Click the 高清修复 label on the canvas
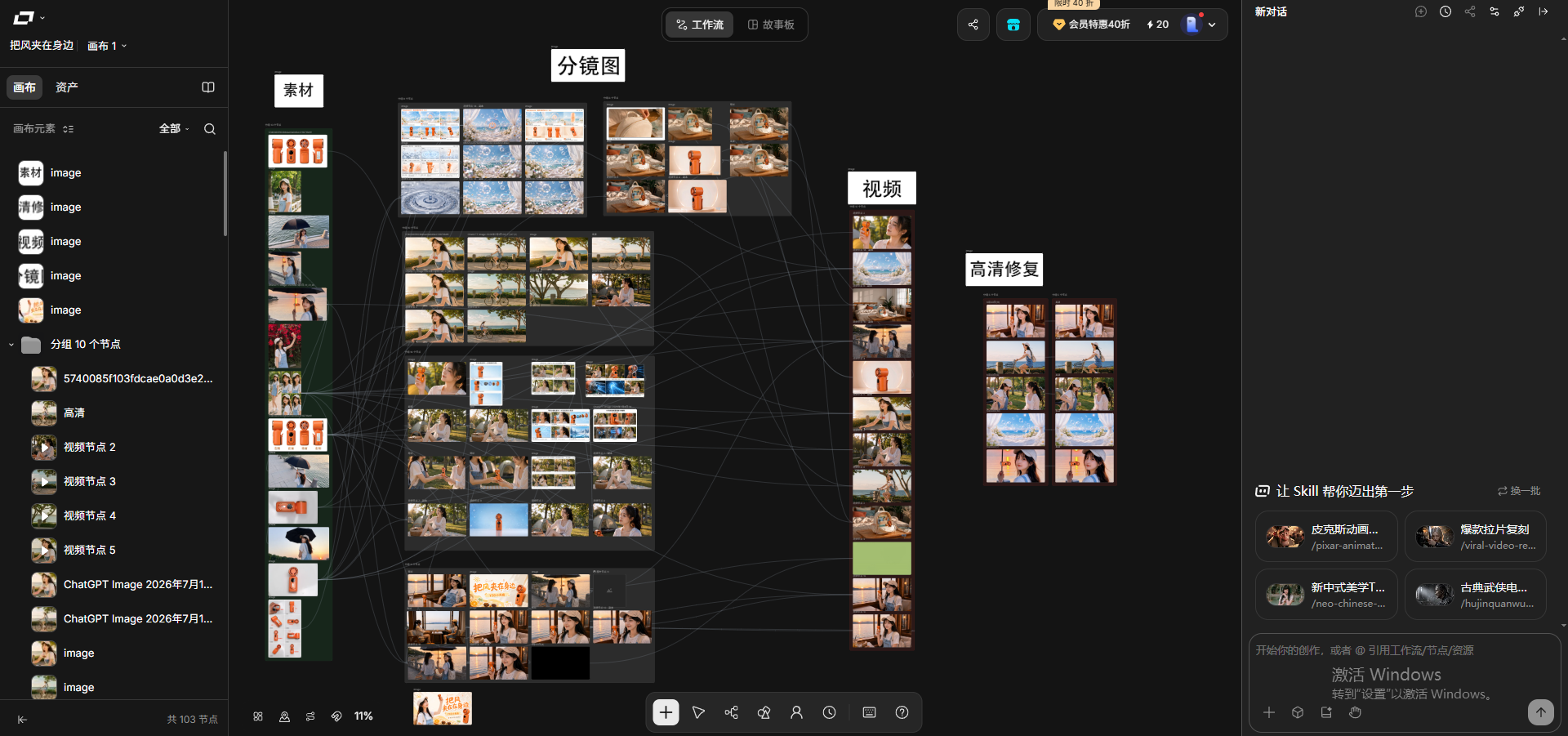Image resolution: width=1568 pixels, height=736 pixels. (1004, 270)
